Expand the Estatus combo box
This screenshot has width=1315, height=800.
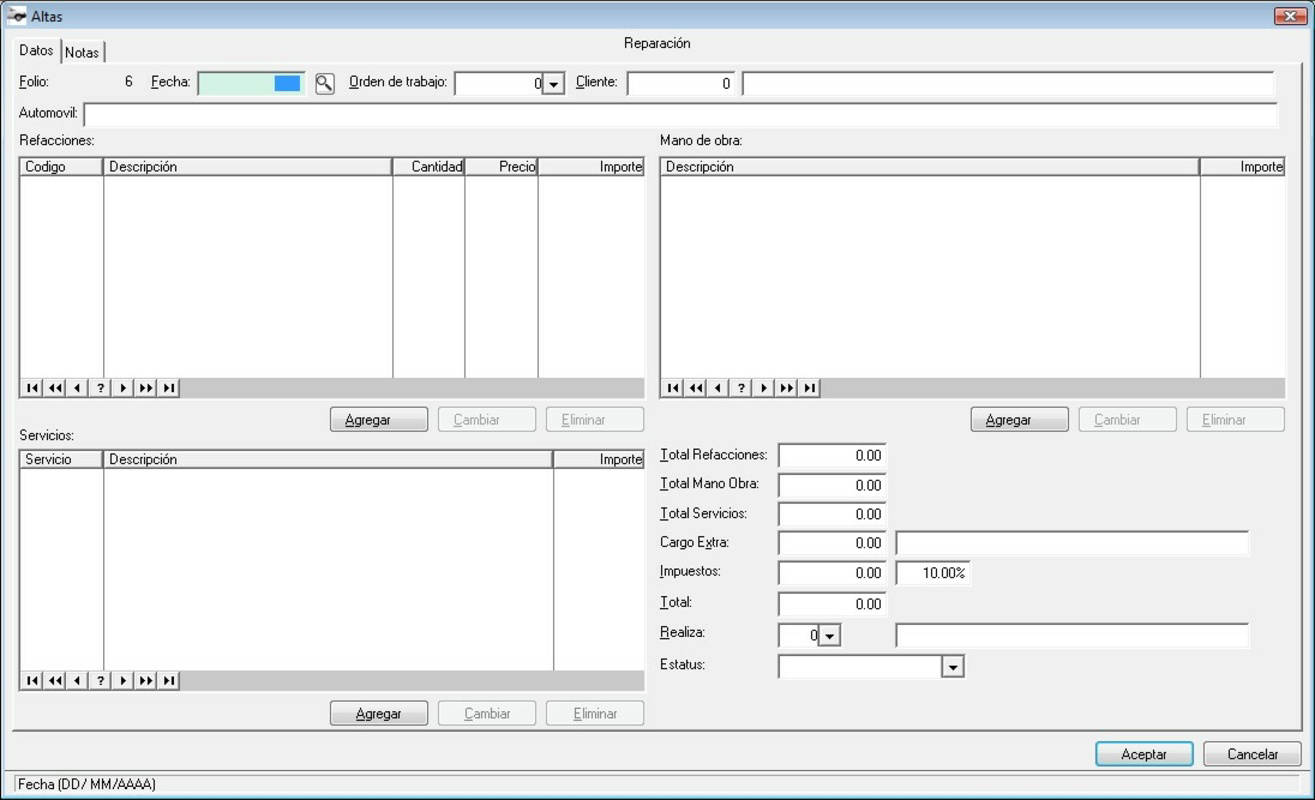coord(953,667)
